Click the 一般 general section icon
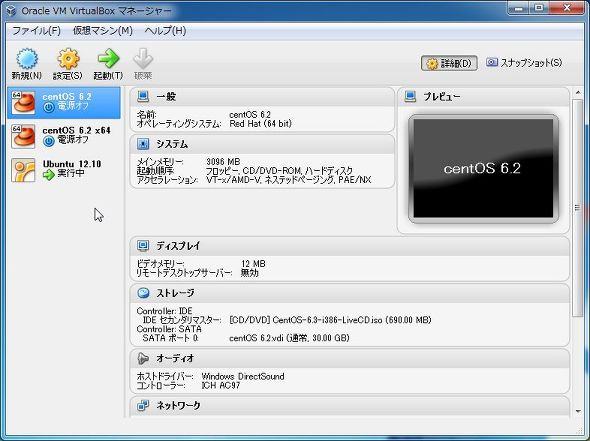 [x=143, y=96]
